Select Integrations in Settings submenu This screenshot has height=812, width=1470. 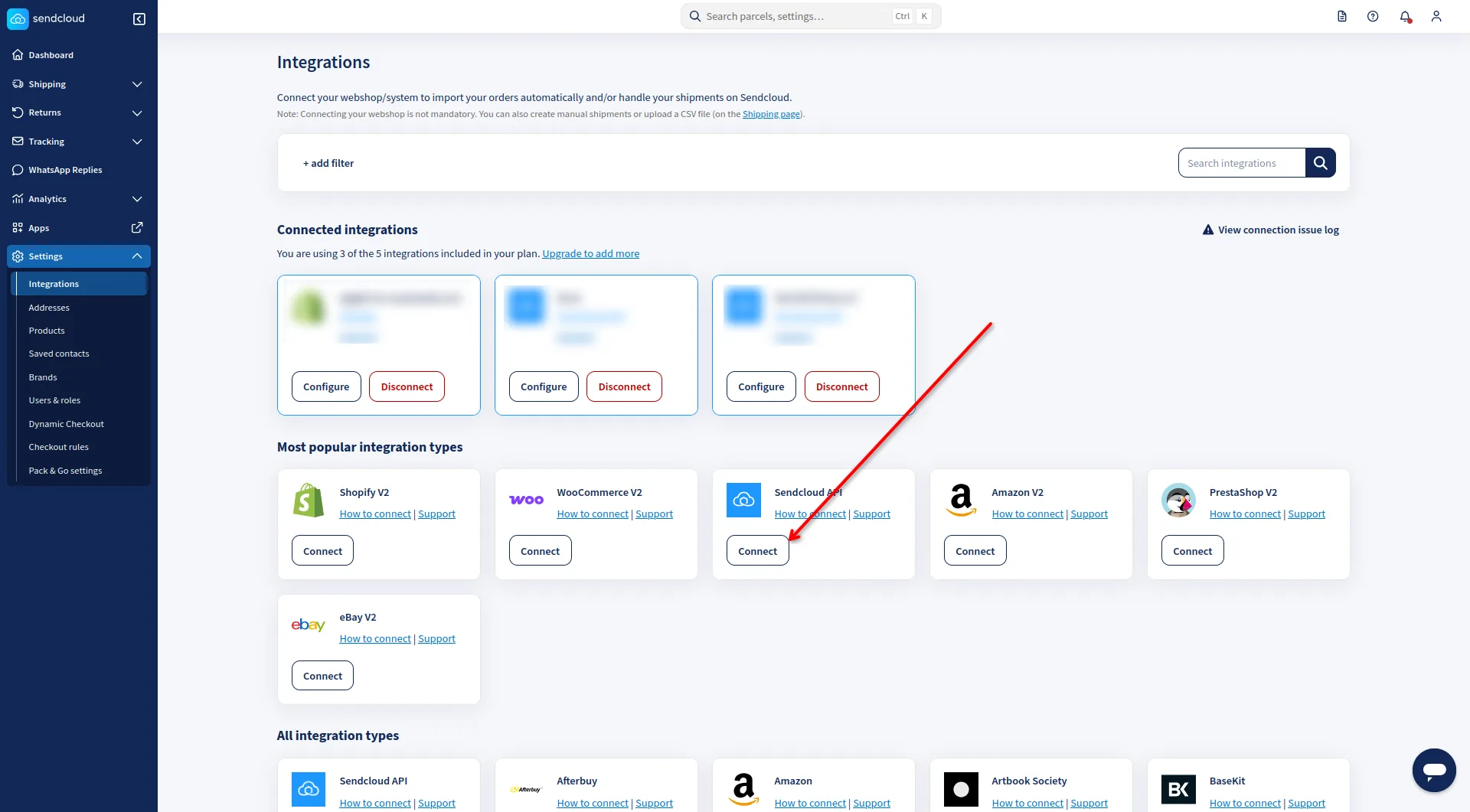(x=80, y=284)
